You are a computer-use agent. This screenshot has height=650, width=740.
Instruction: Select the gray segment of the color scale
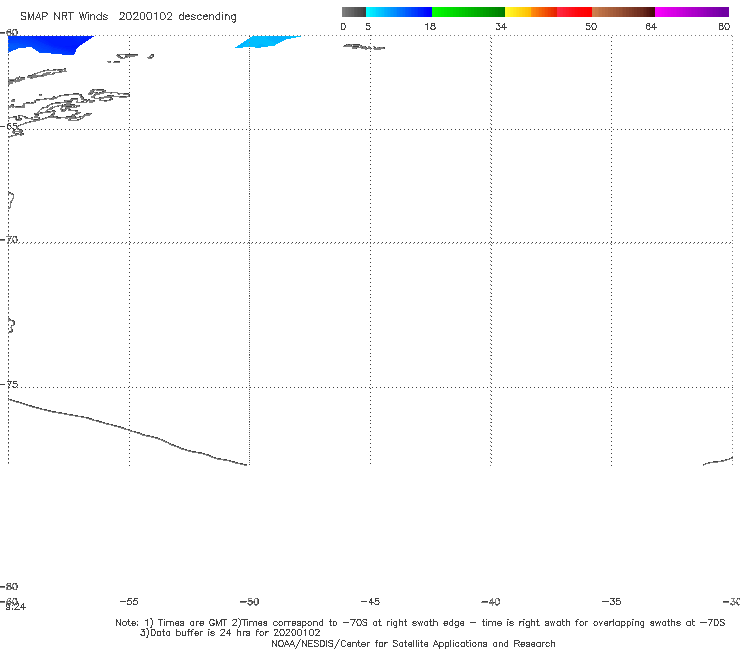(x=354, y=12)
